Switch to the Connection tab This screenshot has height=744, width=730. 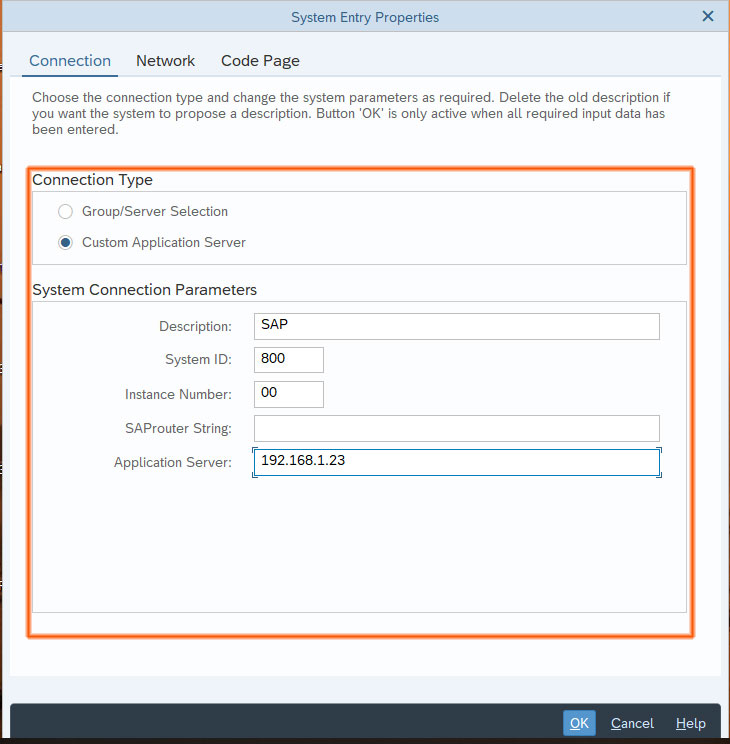pyautogui.click(x=70, y=61)
